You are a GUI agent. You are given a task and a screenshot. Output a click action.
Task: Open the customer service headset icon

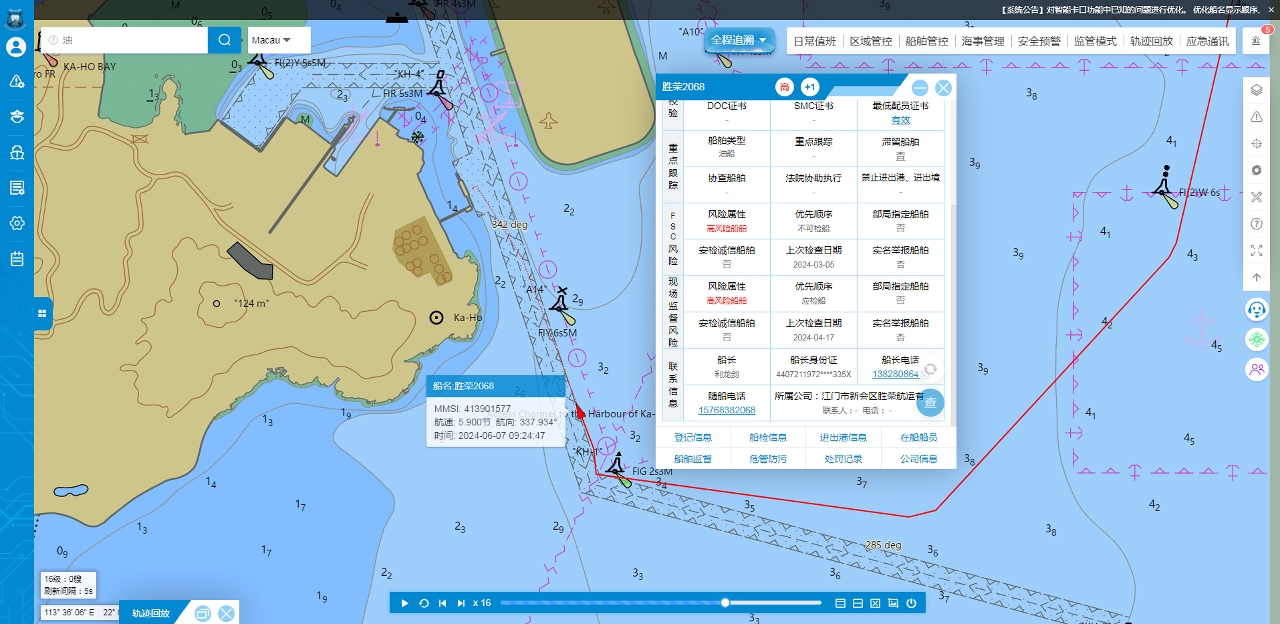click(1257, 310)
